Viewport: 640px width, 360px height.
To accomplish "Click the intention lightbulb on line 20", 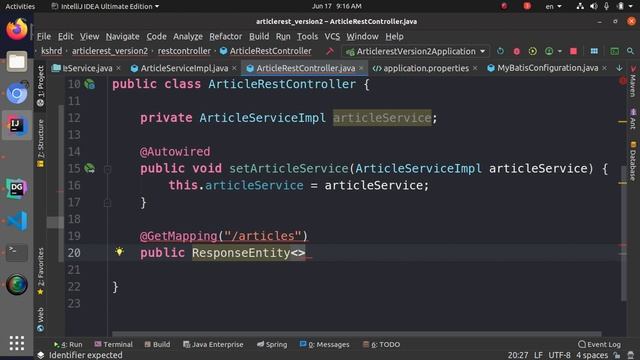I will coord(119,252).
